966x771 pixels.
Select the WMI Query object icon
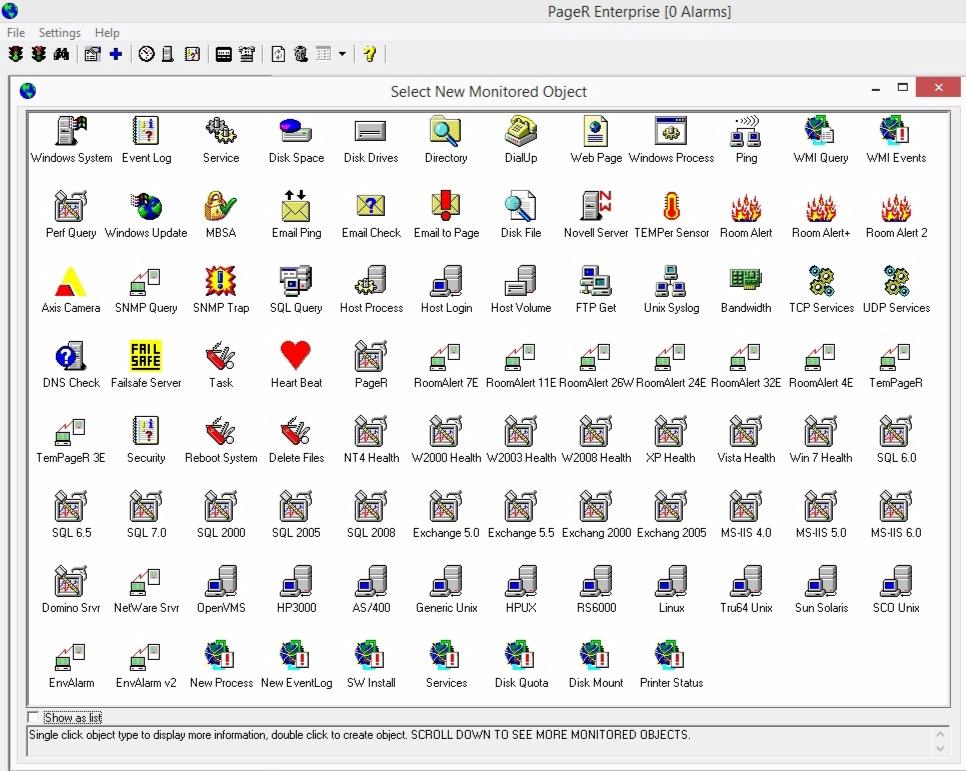(821, 131)
